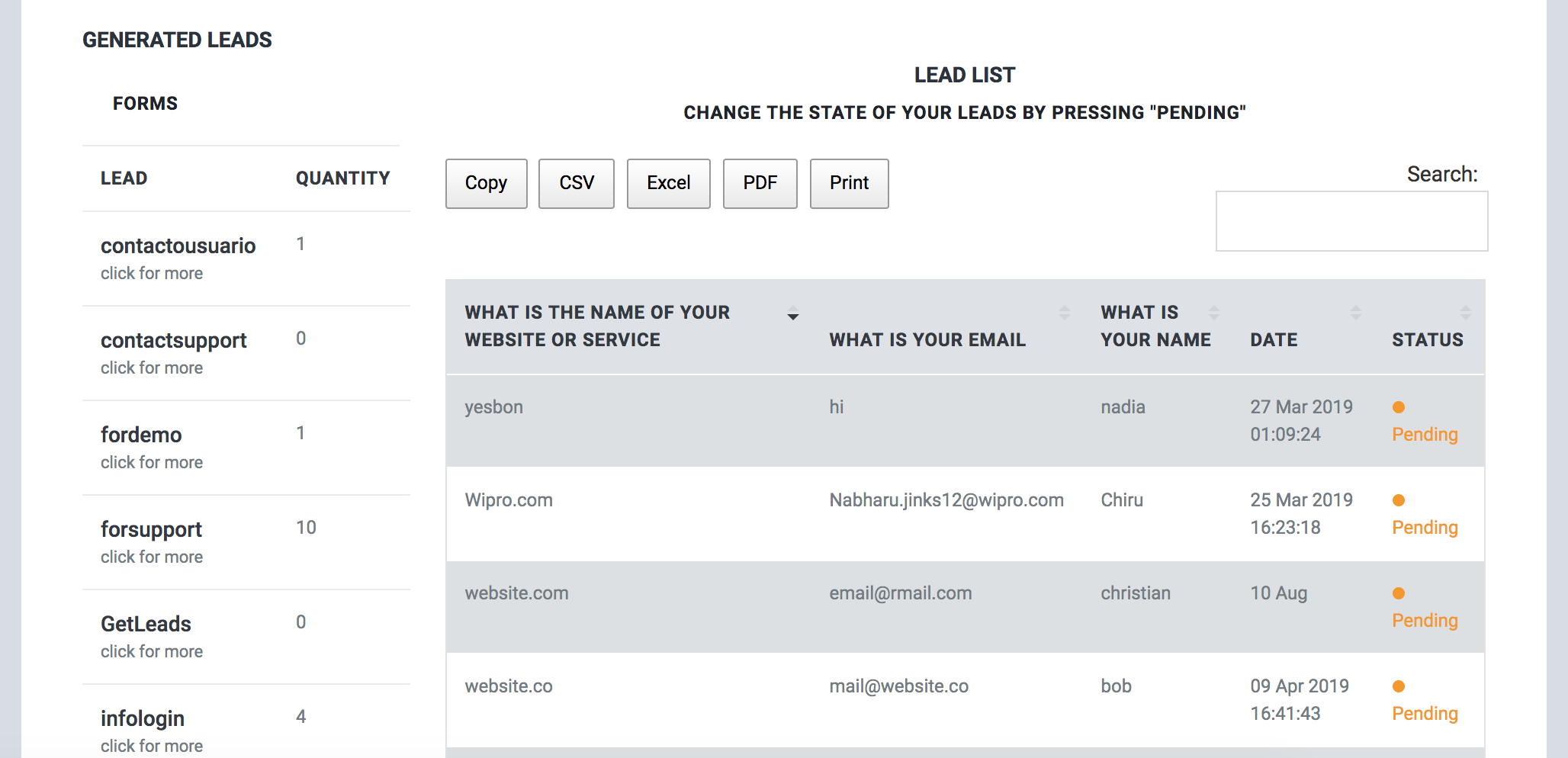Focus the Search input field
1568x758 pixels.
[1351, 221]
